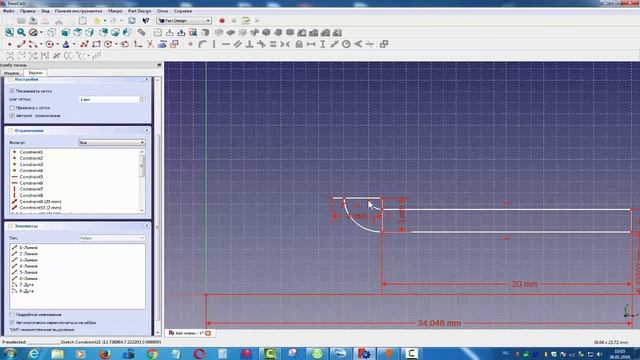Open the circle tool dropdown arrow
The width and height of the screenshot is (640, 360).
tap(57, 44)
